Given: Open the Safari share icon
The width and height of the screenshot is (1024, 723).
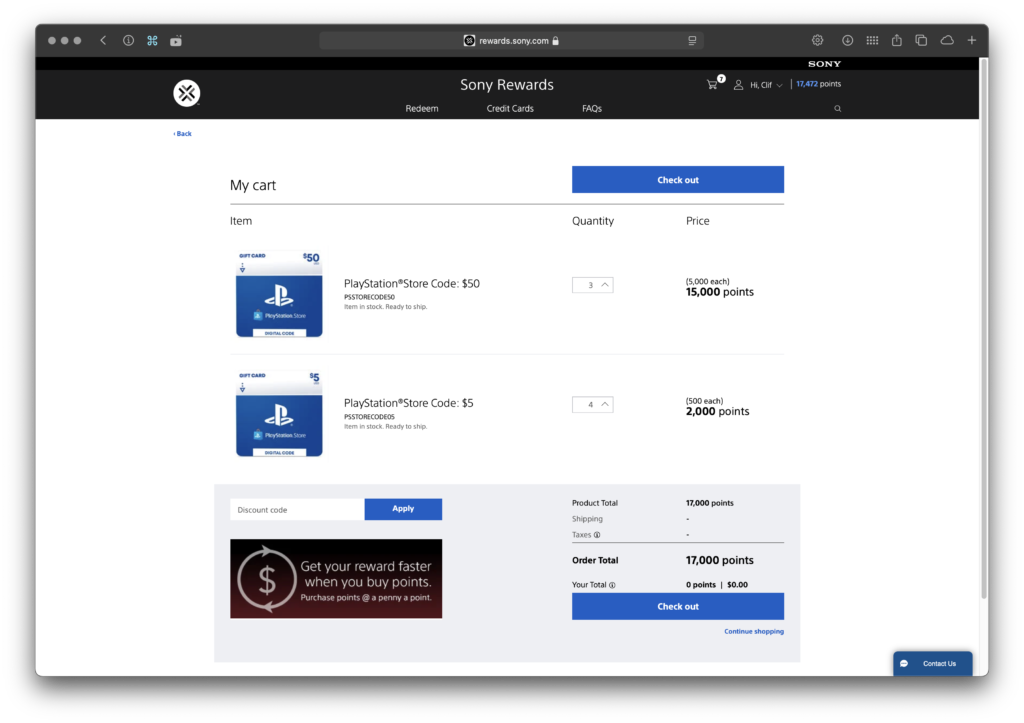Looking at the screenshot, I should (x=897, y=40).
